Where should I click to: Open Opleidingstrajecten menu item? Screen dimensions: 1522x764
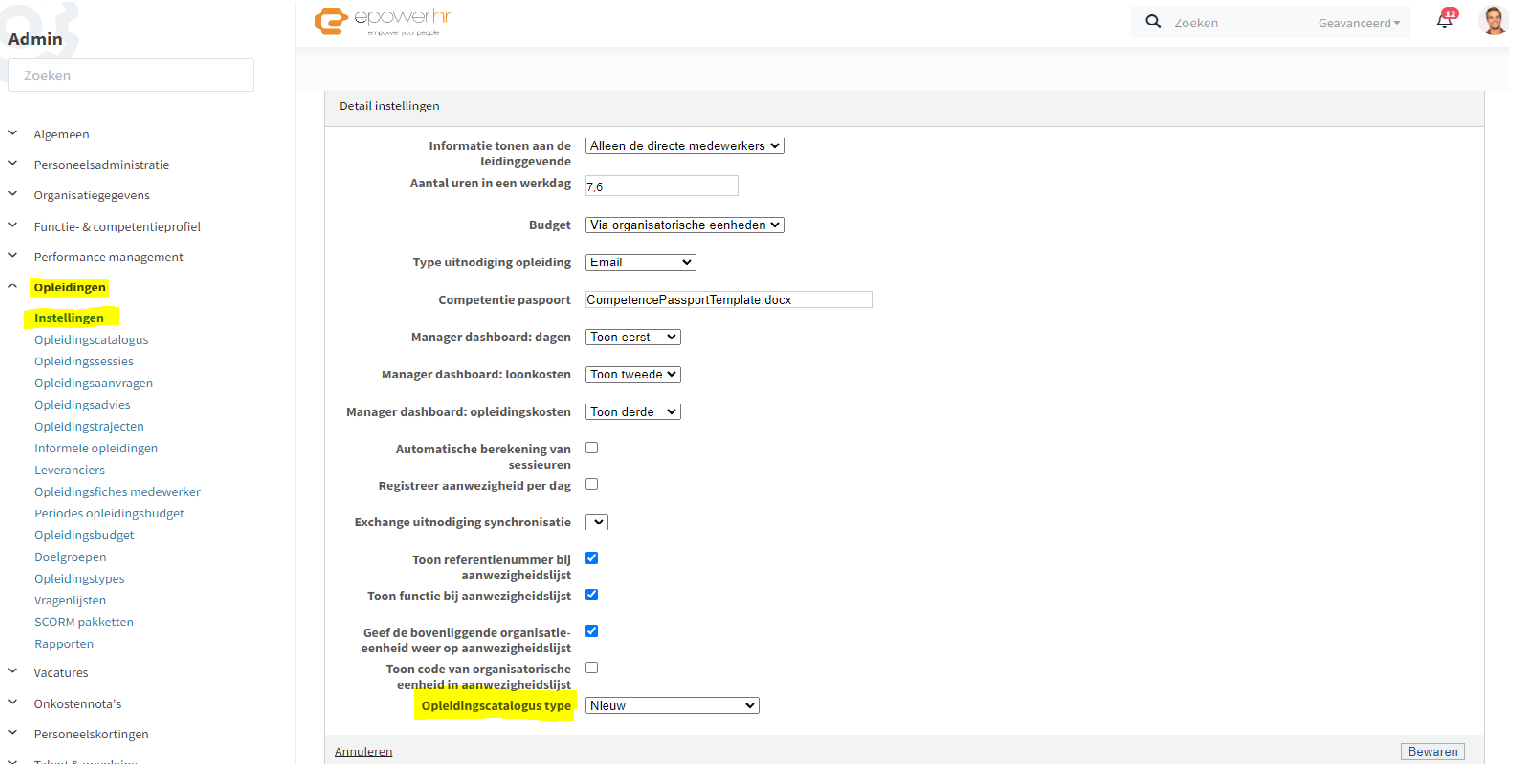point(89,427)
